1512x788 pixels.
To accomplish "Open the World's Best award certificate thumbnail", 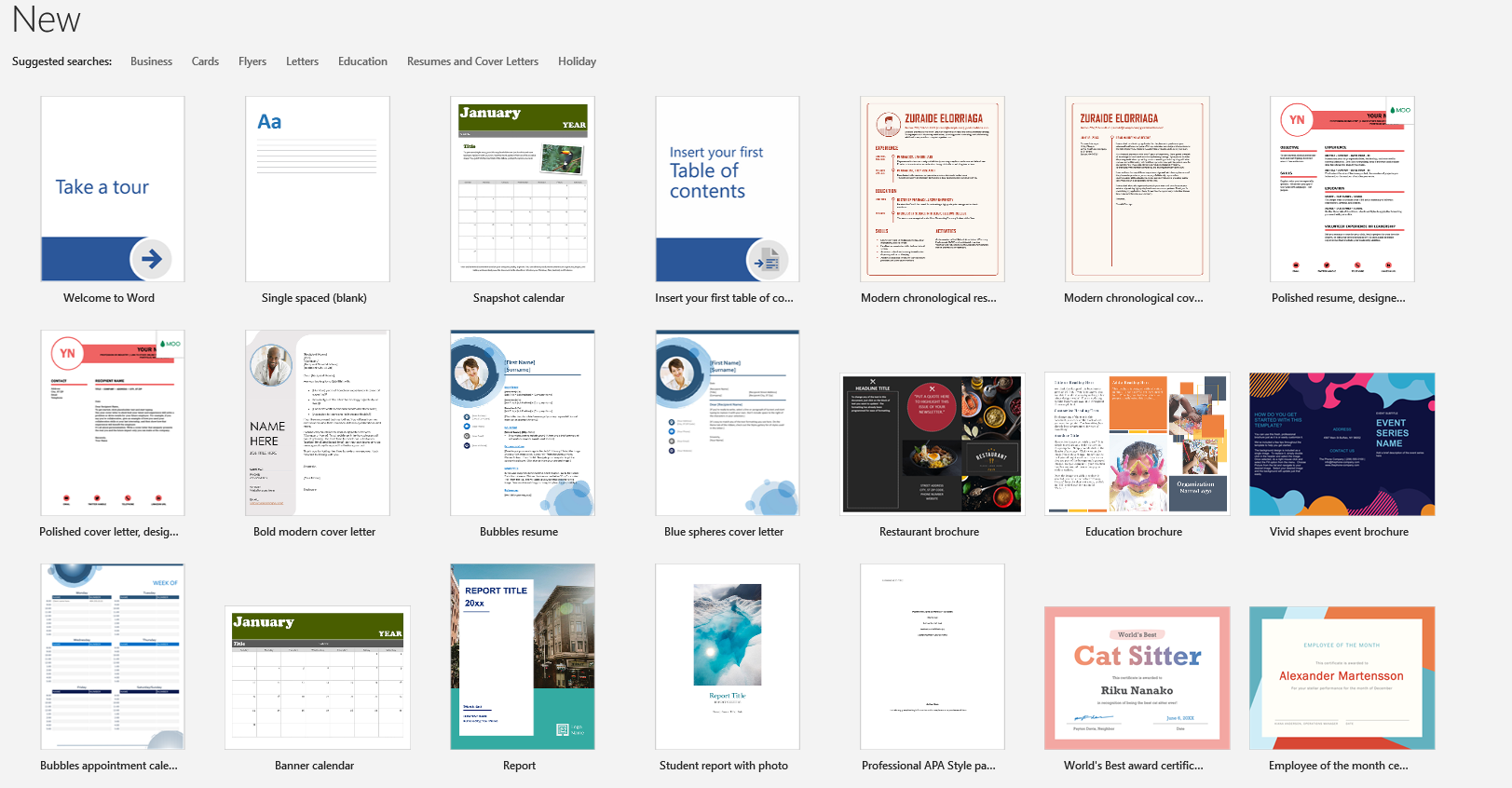I will click(x=1137, y=678).
